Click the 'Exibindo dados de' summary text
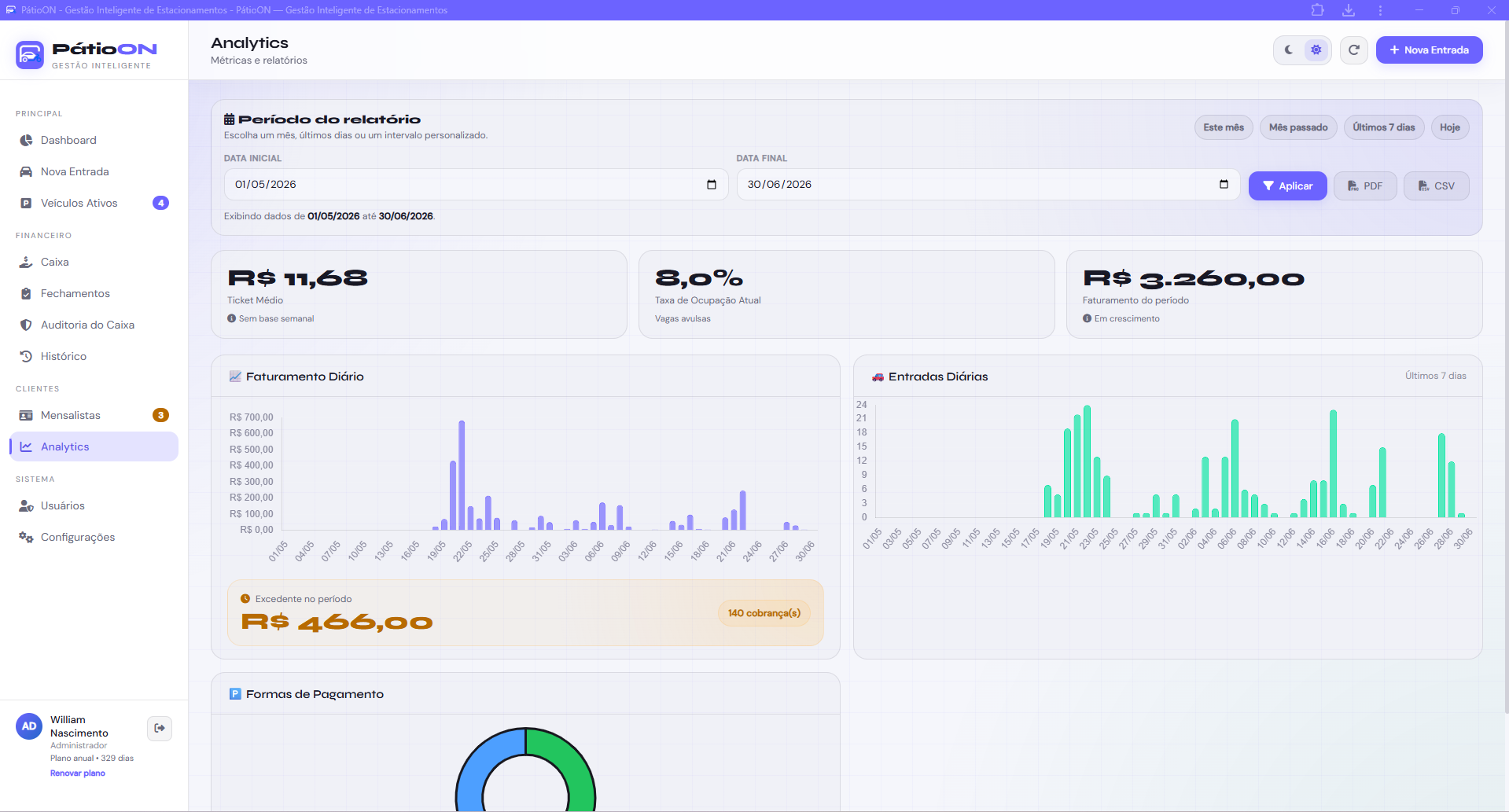This screenshot has height=812, width=1509. coord(329,216)
